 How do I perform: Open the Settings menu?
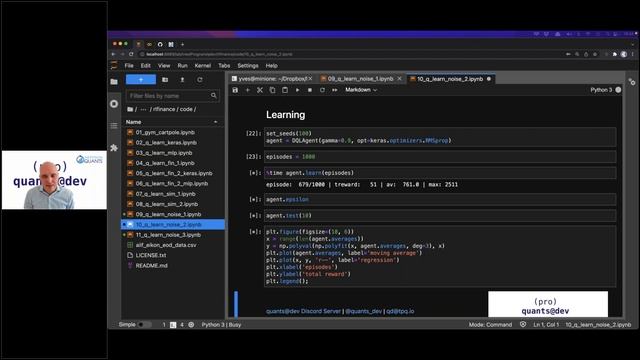pos(248,66)
